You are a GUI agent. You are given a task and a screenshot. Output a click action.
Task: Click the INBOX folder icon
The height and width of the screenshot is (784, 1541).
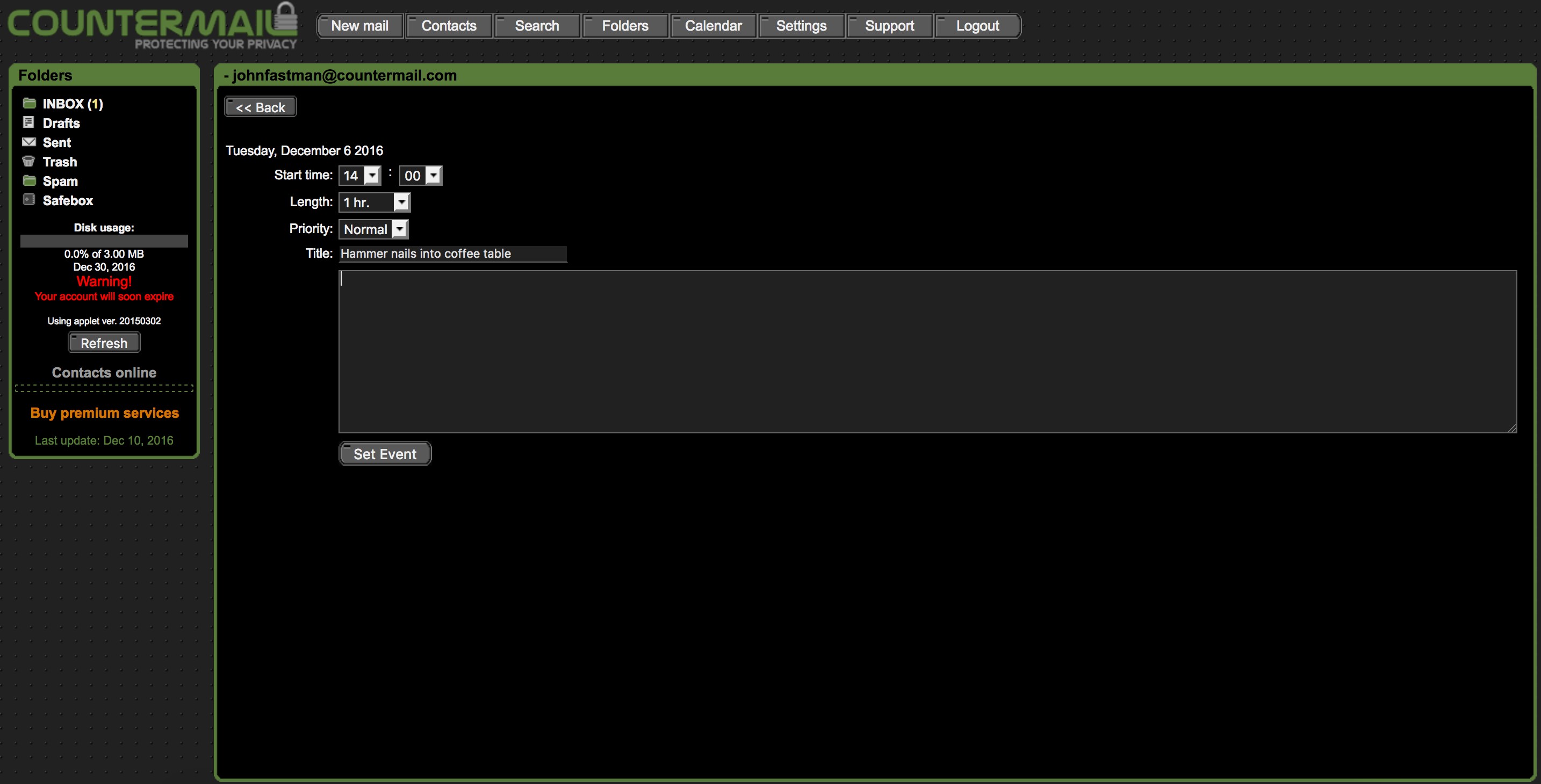(x=28, y=104)
